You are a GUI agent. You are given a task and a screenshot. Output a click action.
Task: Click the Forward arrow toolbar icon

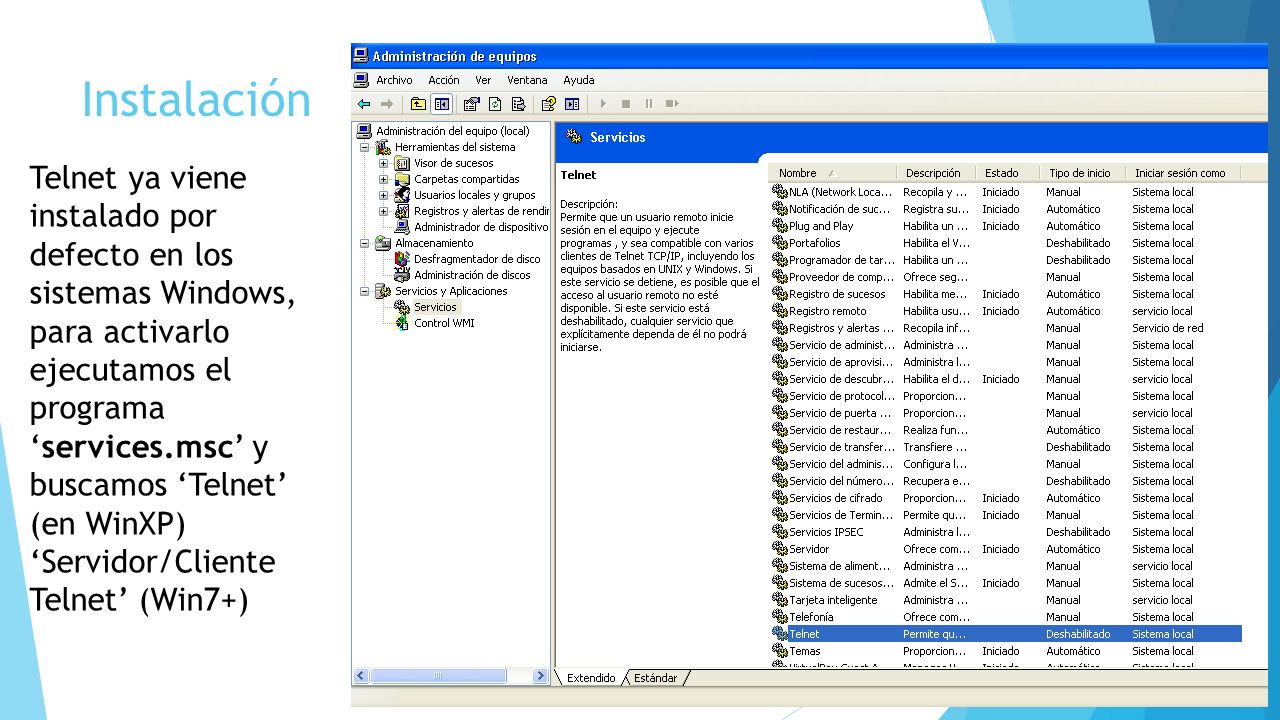(x=386, y=104)
